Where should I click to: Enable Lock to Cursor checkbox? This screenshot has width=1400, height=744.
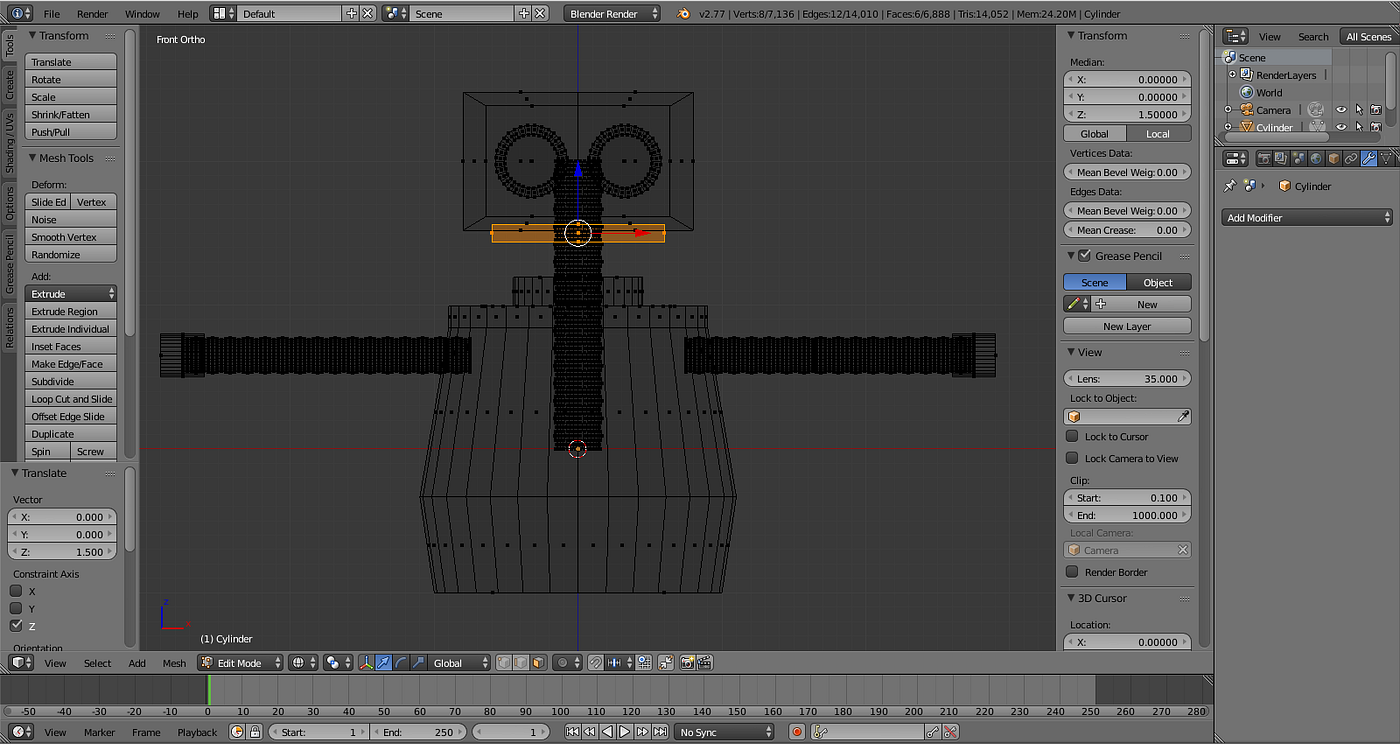[x=1072, y=436]
